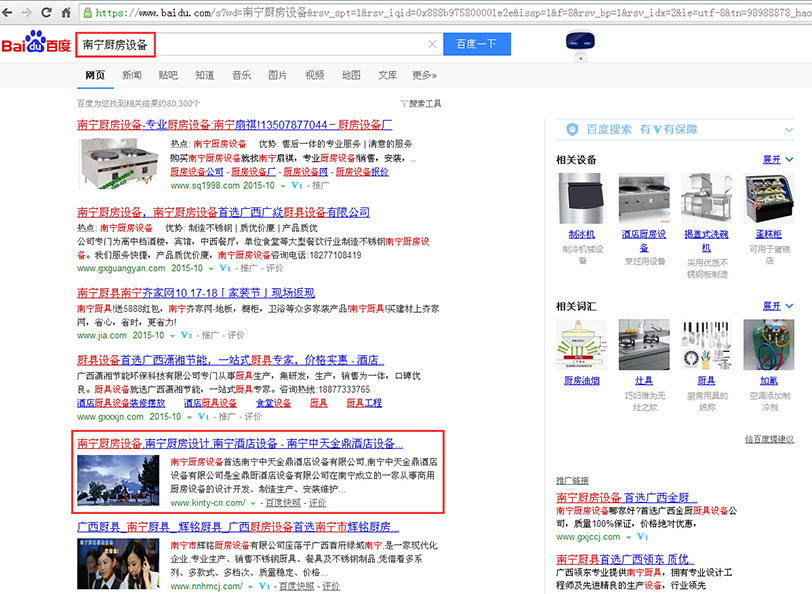Click the V1 badge next to www.gxxxjn.com
Screen dimensions: 812x594
tap(203, 417)
